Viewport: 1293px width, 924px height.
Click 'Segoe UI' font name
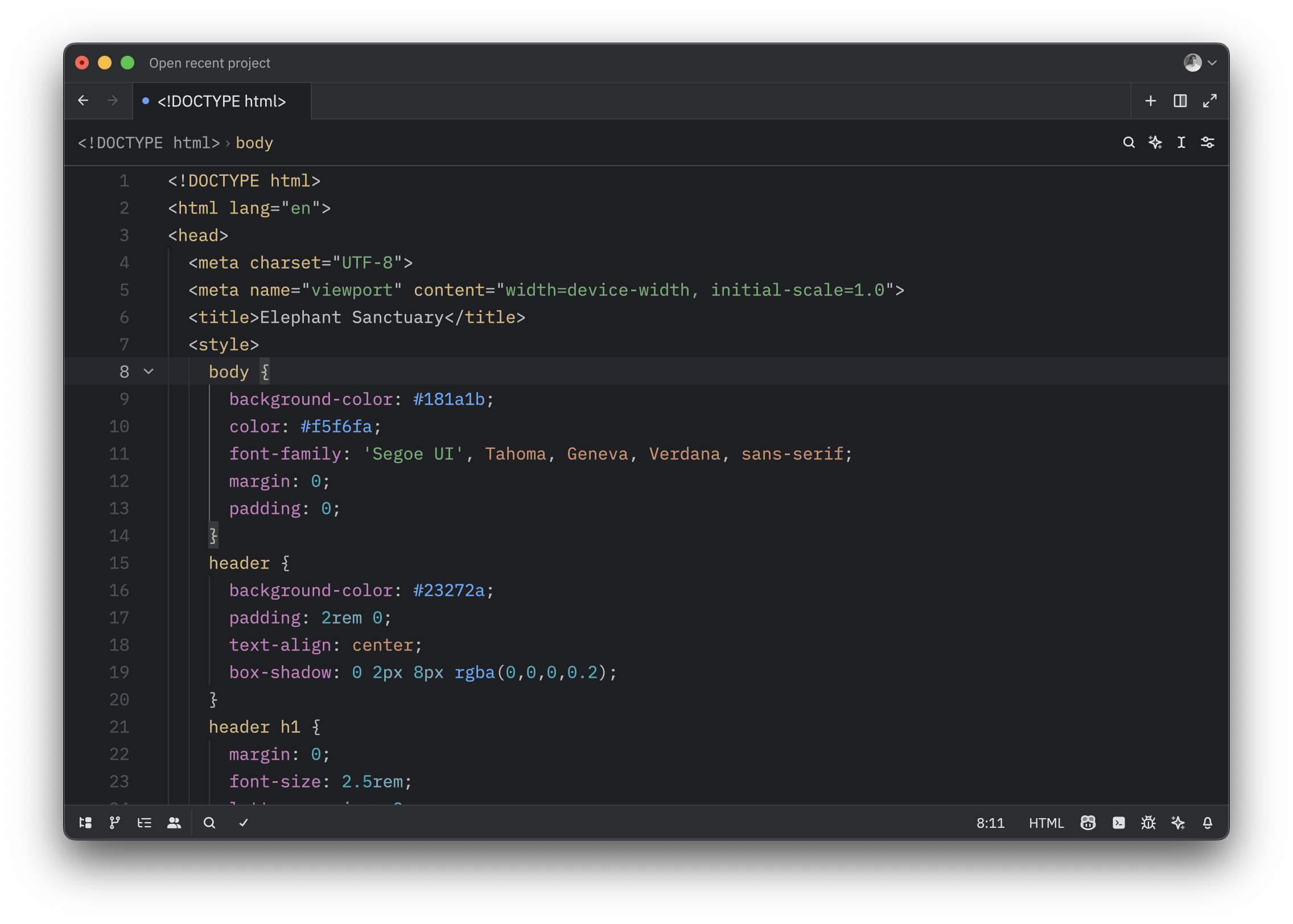coord(413,454)
